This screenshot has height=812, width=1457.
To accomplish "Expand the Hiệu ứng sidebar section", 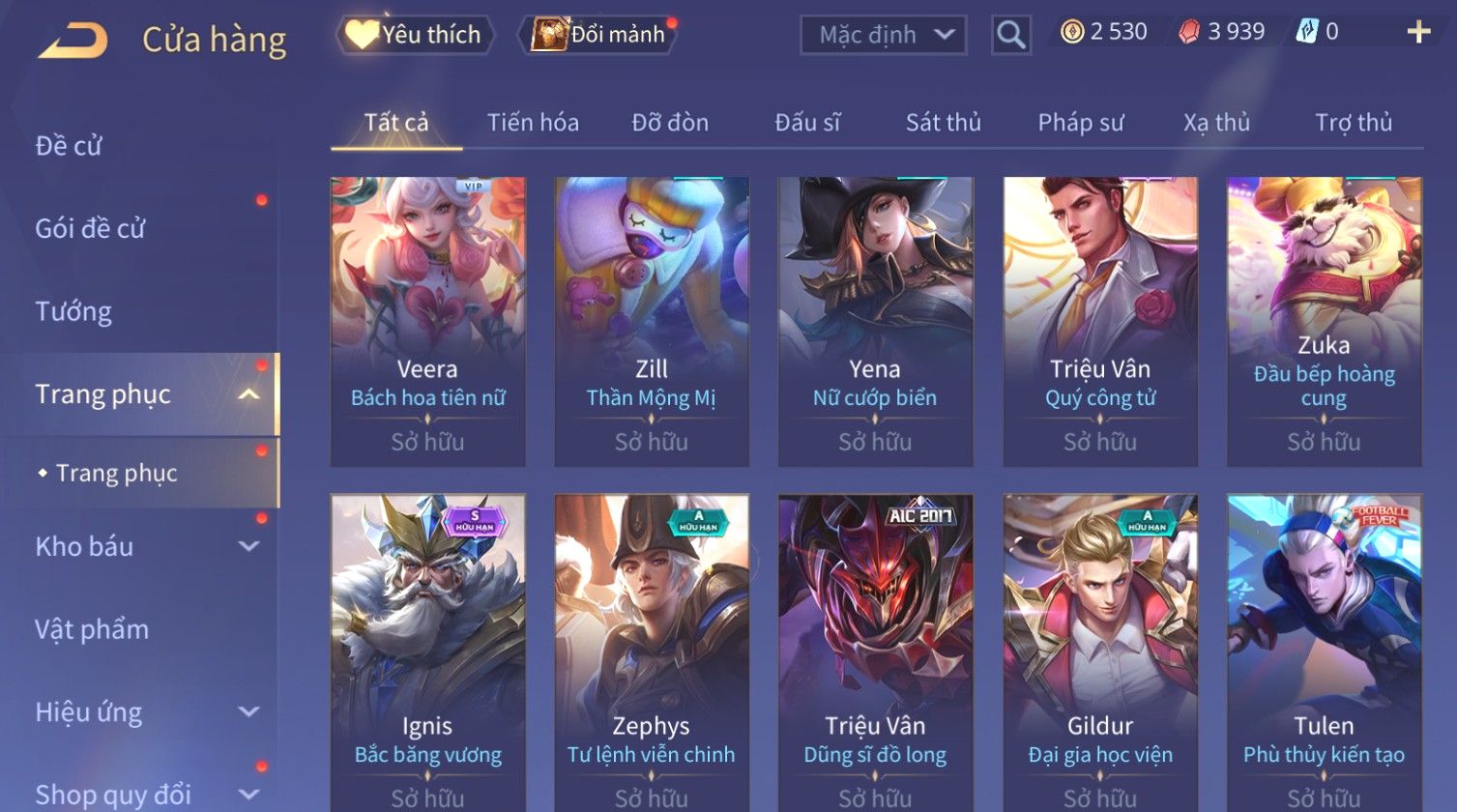I will [248, 712].
